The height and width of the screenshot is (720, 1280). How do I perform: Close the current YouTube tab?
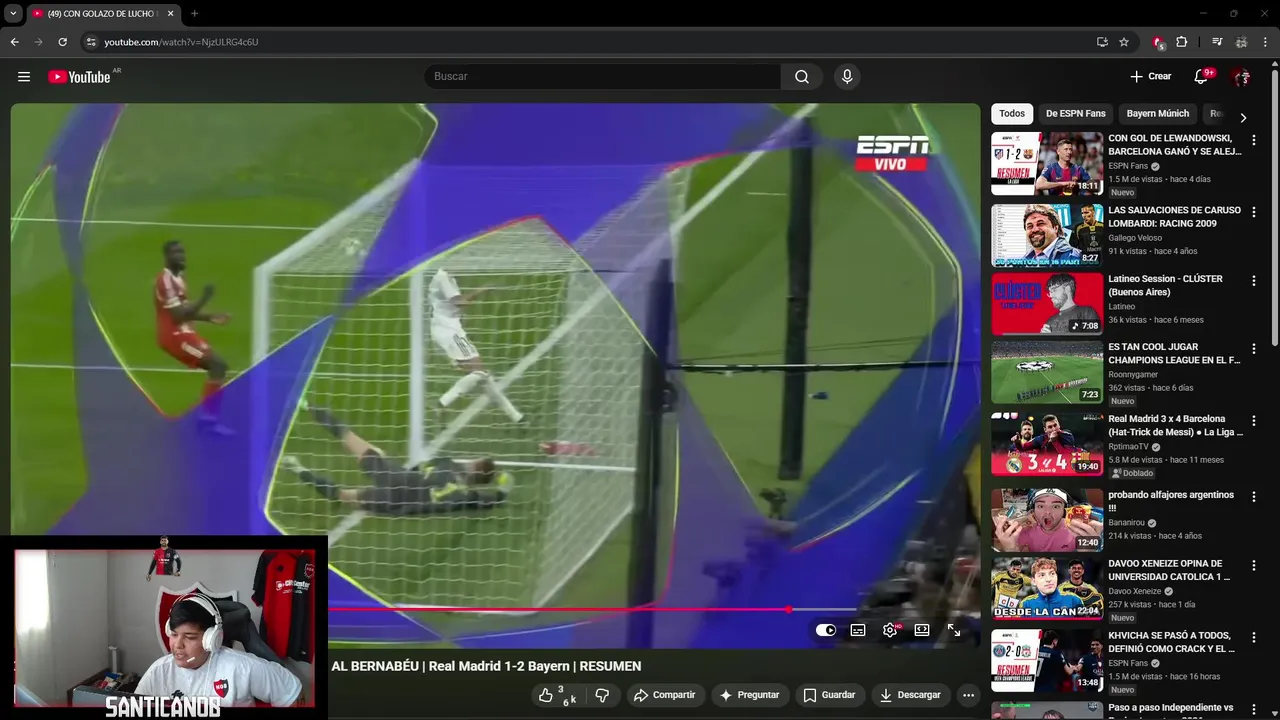(171, 14)
